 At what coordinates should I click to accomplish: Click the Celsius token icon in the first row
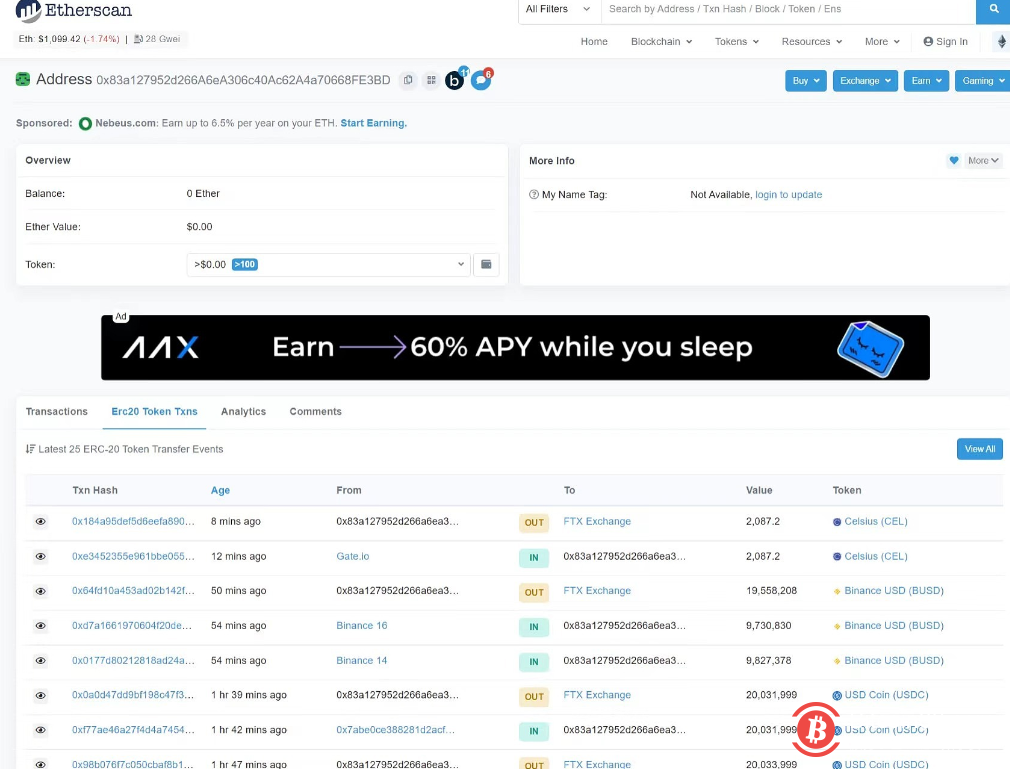point(837,522)
